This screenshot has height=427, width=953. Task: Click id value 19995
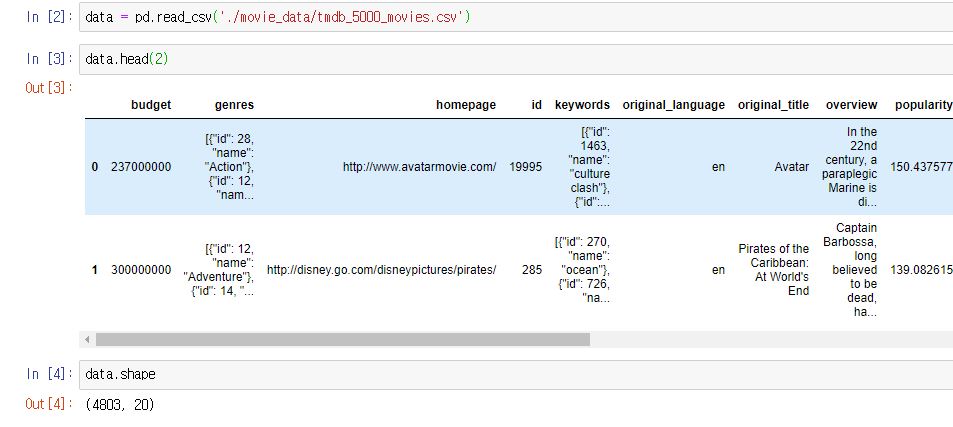click(526, 167)
